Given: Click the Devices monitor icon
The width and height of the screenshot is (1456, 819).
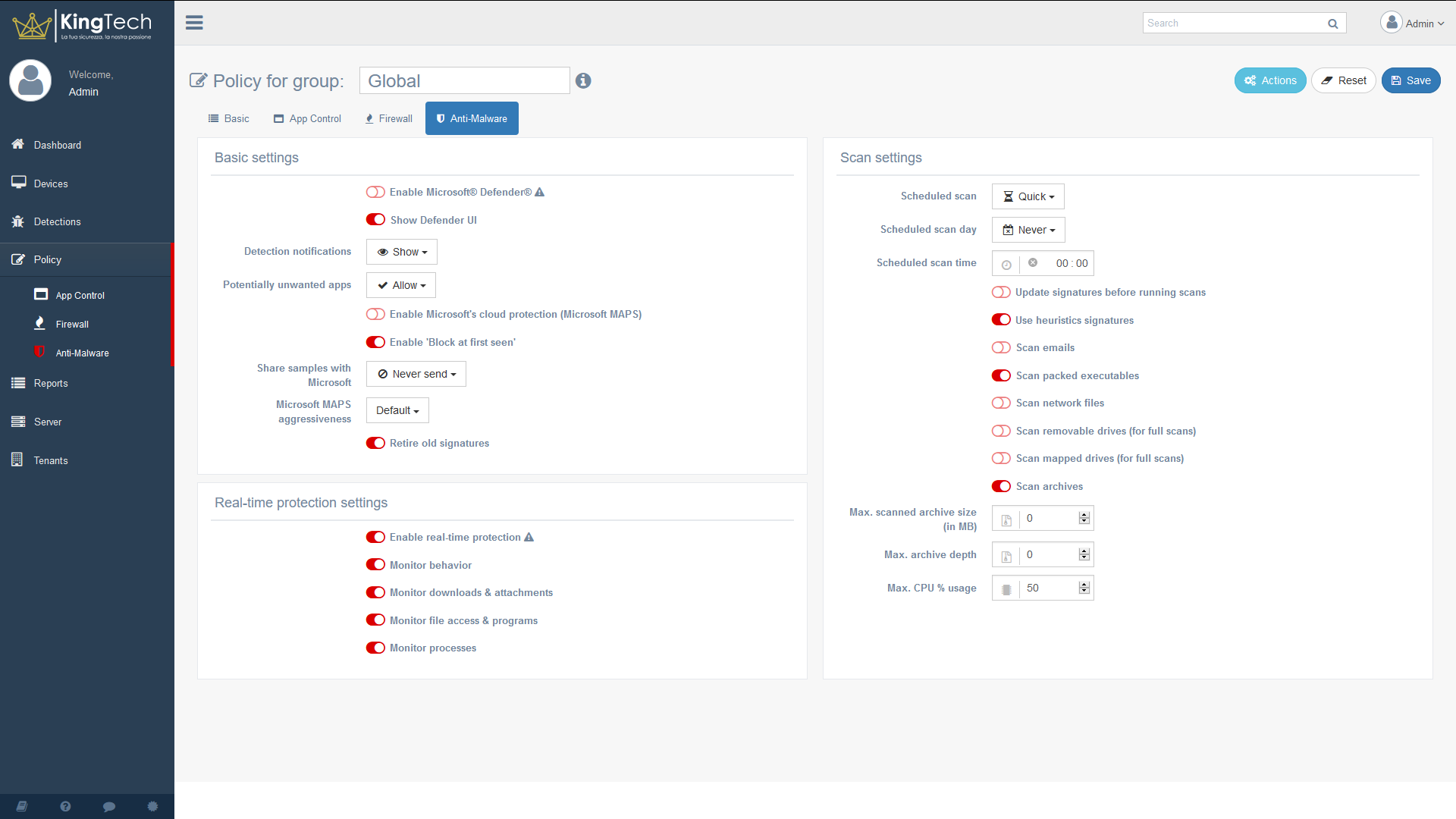Looking at the screenshot, I should coord(18,183).
